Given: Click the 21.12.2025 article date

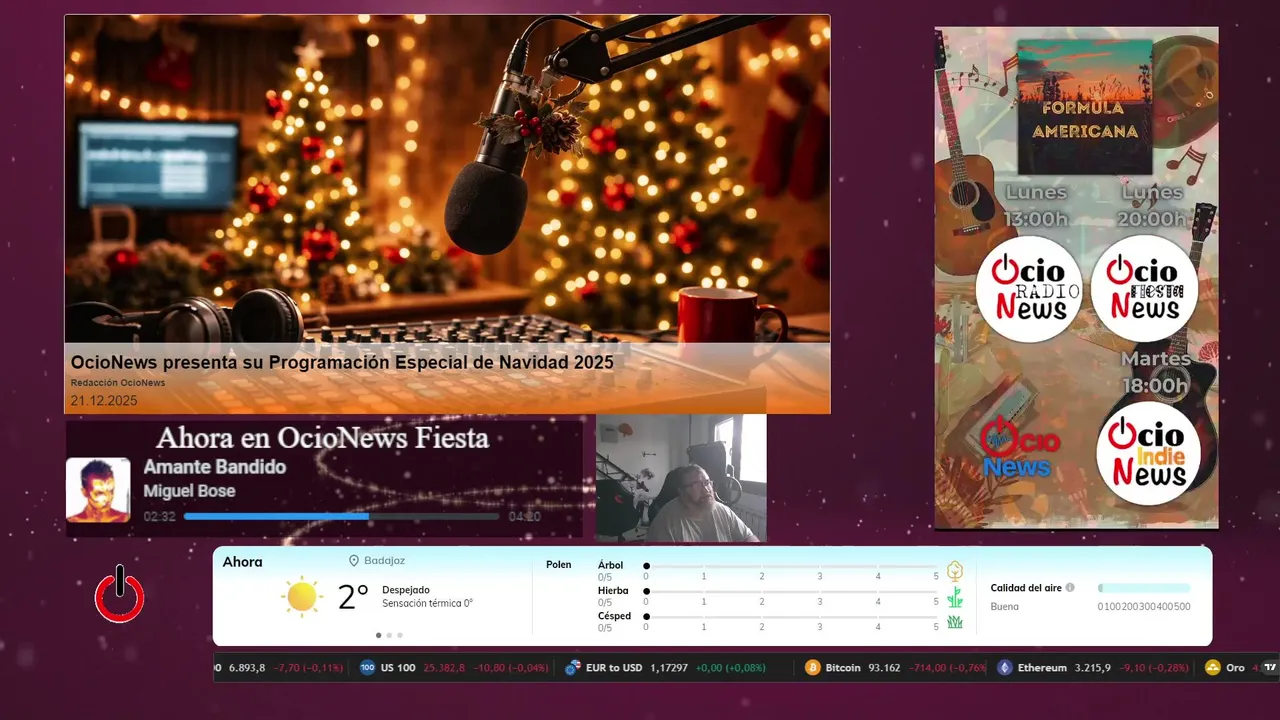Looking at the screenshot, I should 104,401.
